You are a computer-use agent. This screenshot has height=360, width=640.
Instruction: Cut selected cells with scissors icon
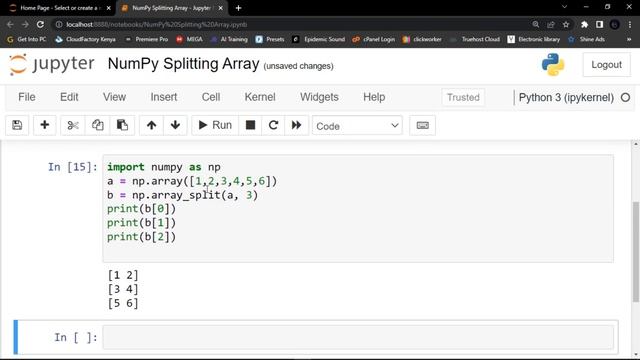point(73,125)
